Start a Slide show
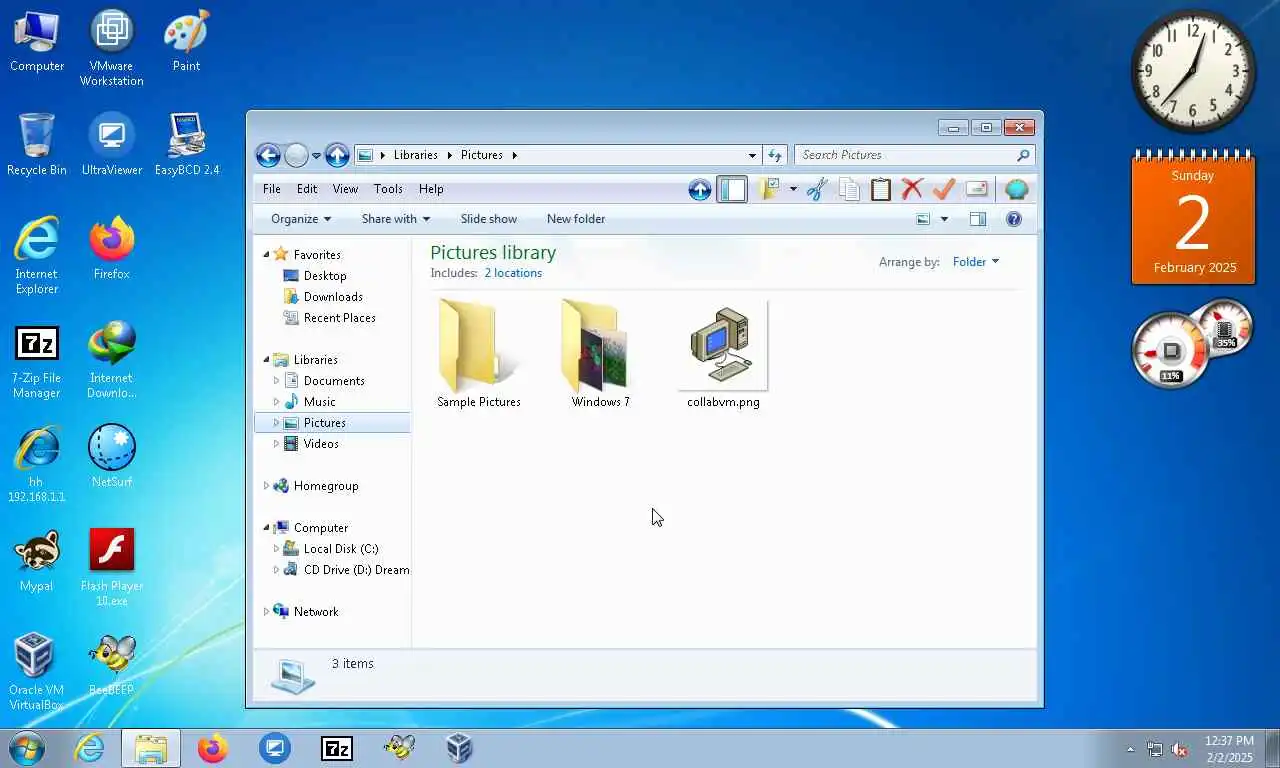This screenshot has width=1280, height=768. click(489, 219)
